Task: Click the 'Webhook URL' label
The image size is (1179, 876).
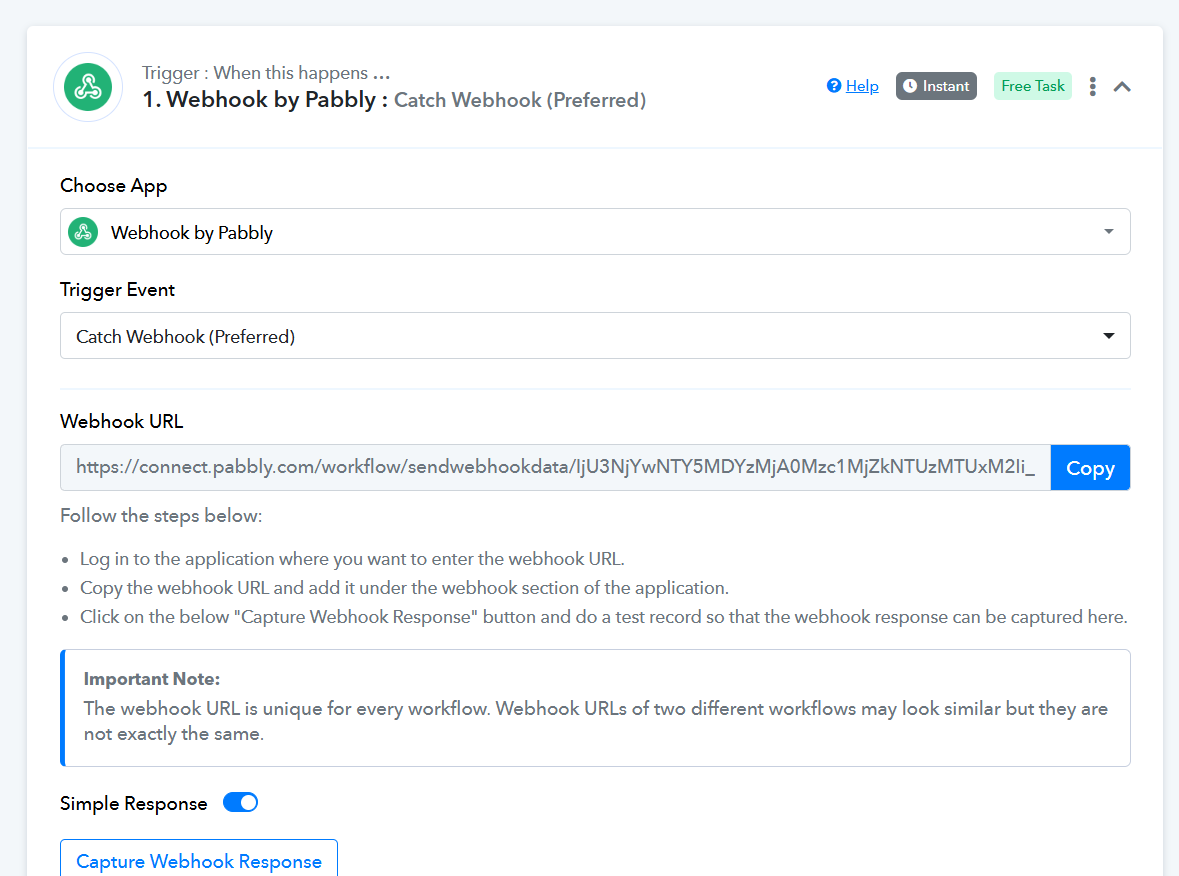Action: coord(122,421)
